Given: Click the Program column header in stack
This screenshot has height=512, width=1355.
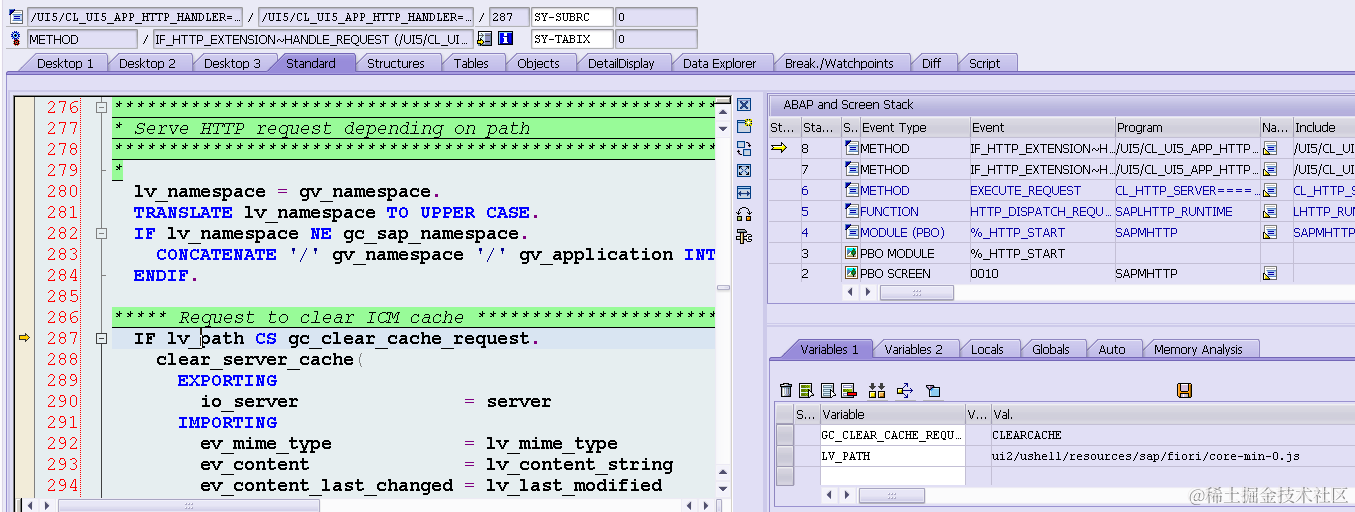Looking at the screenshot, I should pos(1187,127).
